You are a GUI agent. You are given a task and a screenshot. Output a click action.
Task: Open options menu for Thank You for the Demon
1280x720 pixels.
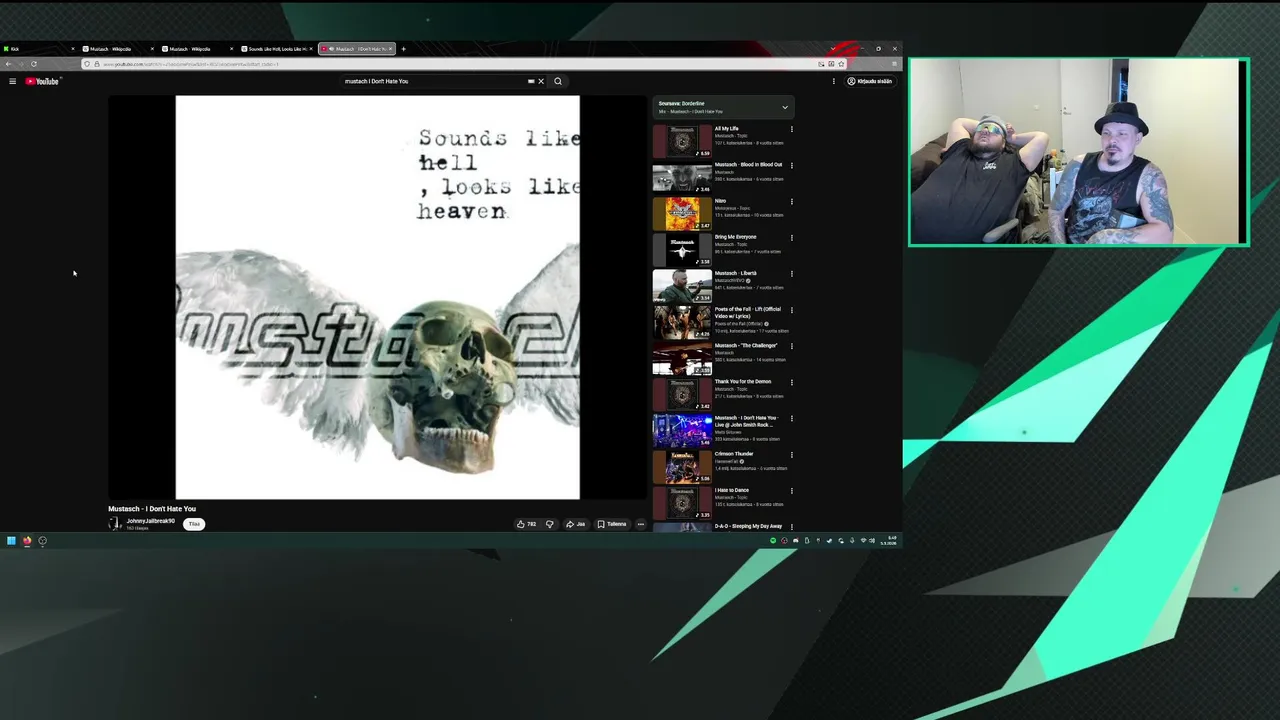(792, 382)
